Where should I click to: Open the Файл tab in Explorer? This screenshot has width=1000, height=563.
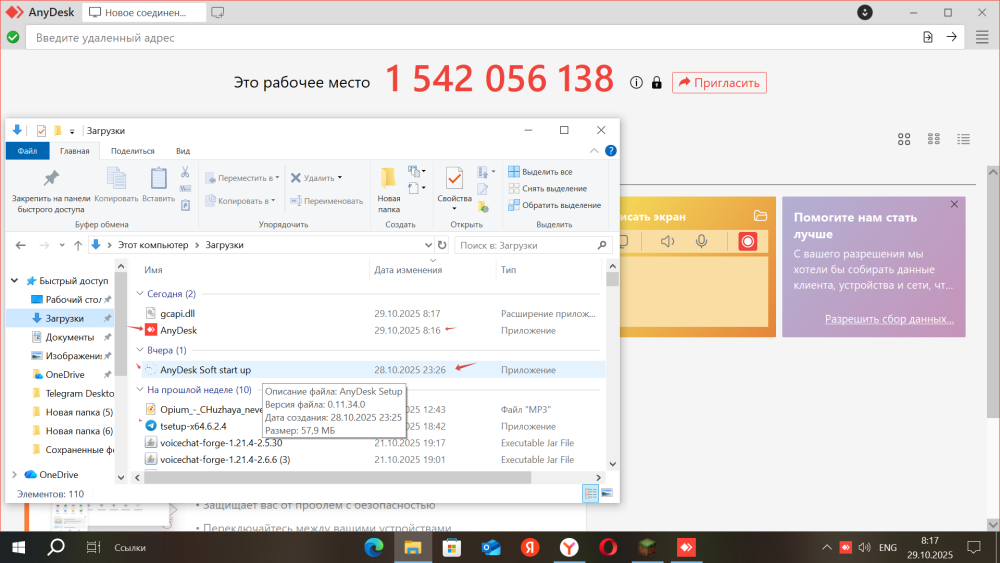[x=27, y=151]
